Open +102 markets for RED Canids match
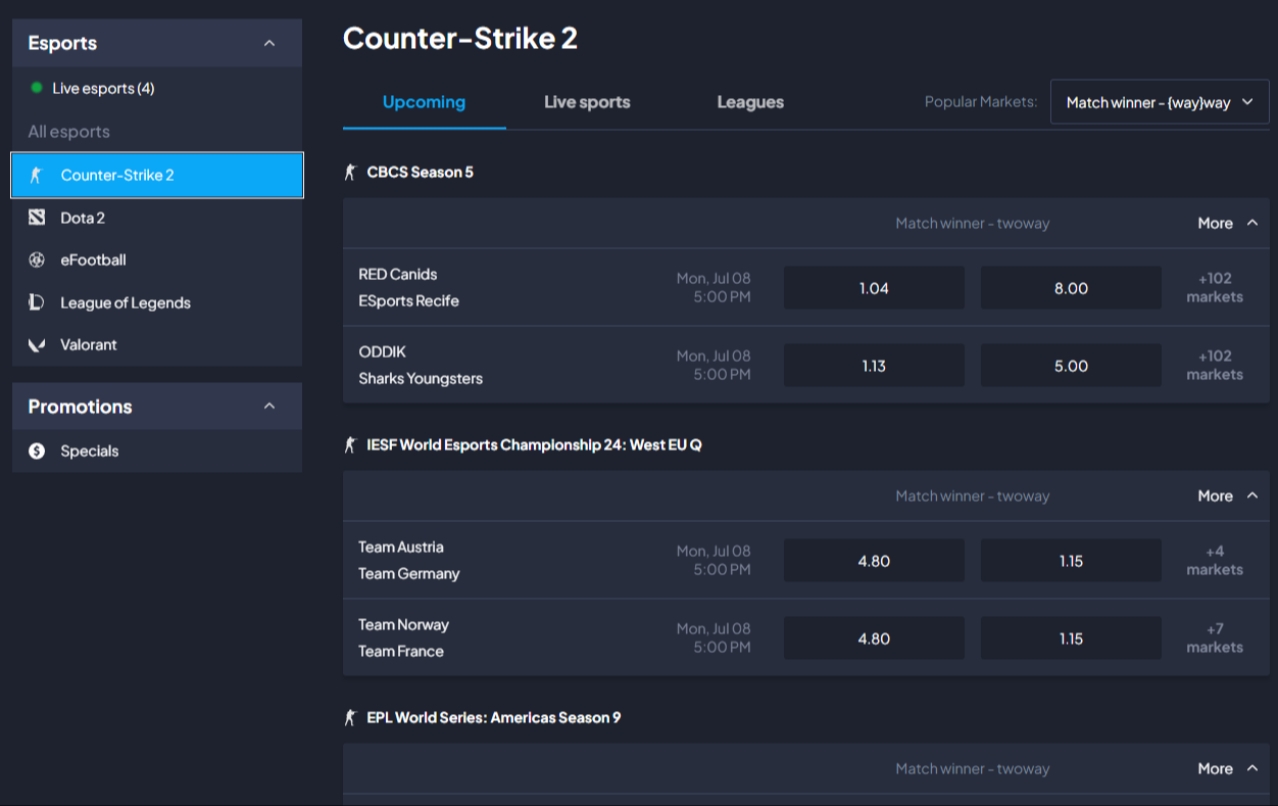Image resolution: width=1278 pixels, height=806 pixels. [1215, 288]
